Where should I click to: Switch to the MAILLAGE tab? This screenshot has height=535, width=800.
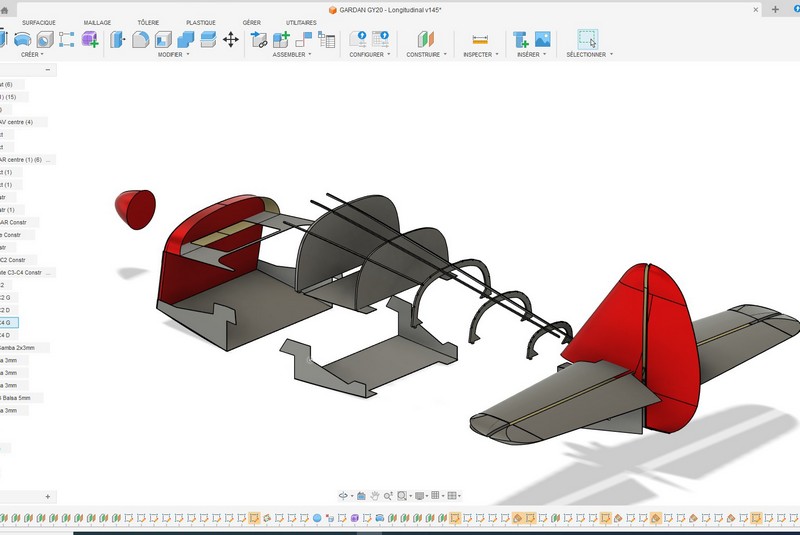(x=97, y=22)
